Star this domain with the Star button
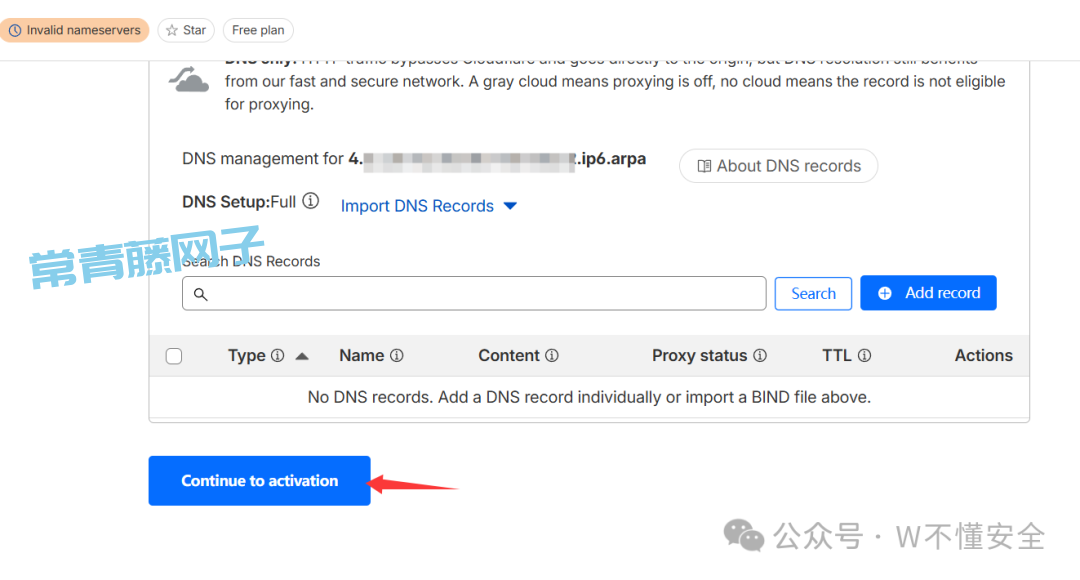This screenshot has height=580, width=1080. 185,31
